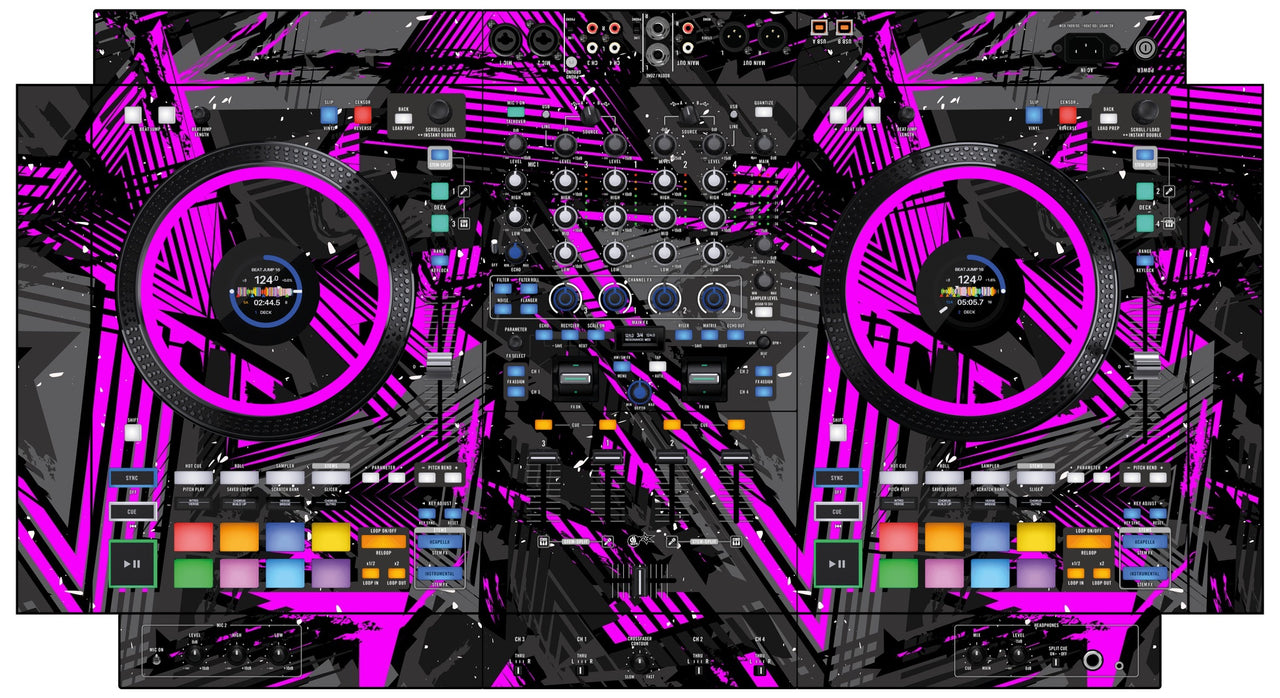Select the RECYCLER main FX button
Viewport: 1280px width, 698px height.
pyautogui.click(x=570, y=336)
